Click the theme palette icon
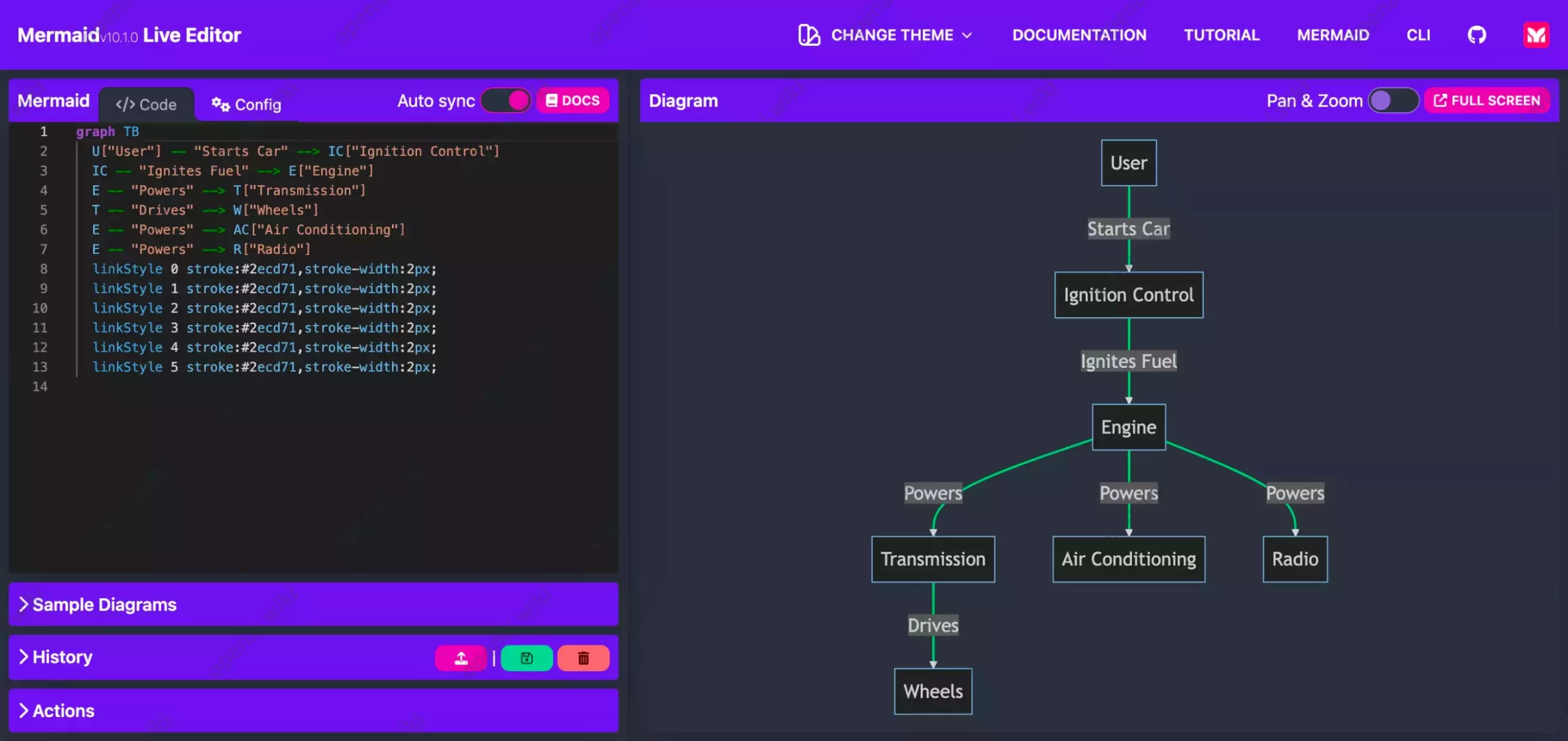The image size is (1568, 741). pos(809,35)
